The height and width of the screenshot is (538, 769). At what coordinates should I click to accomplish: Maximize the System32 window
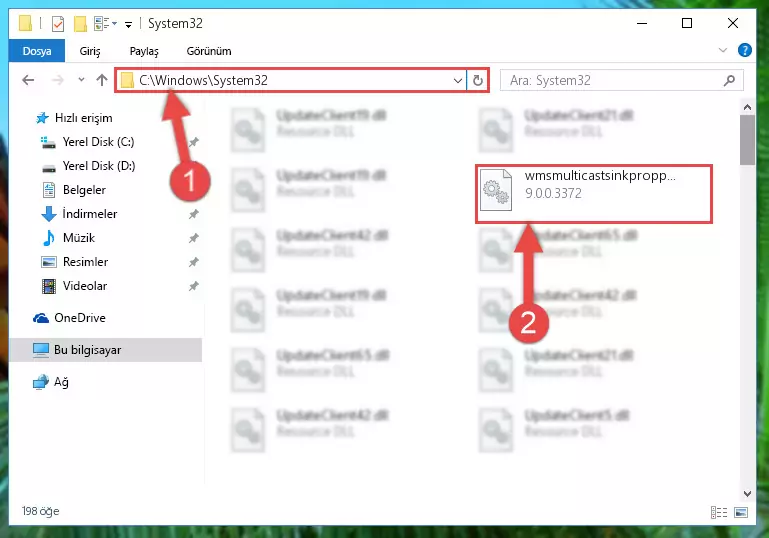pyautogui.click(x=687, y=23)
